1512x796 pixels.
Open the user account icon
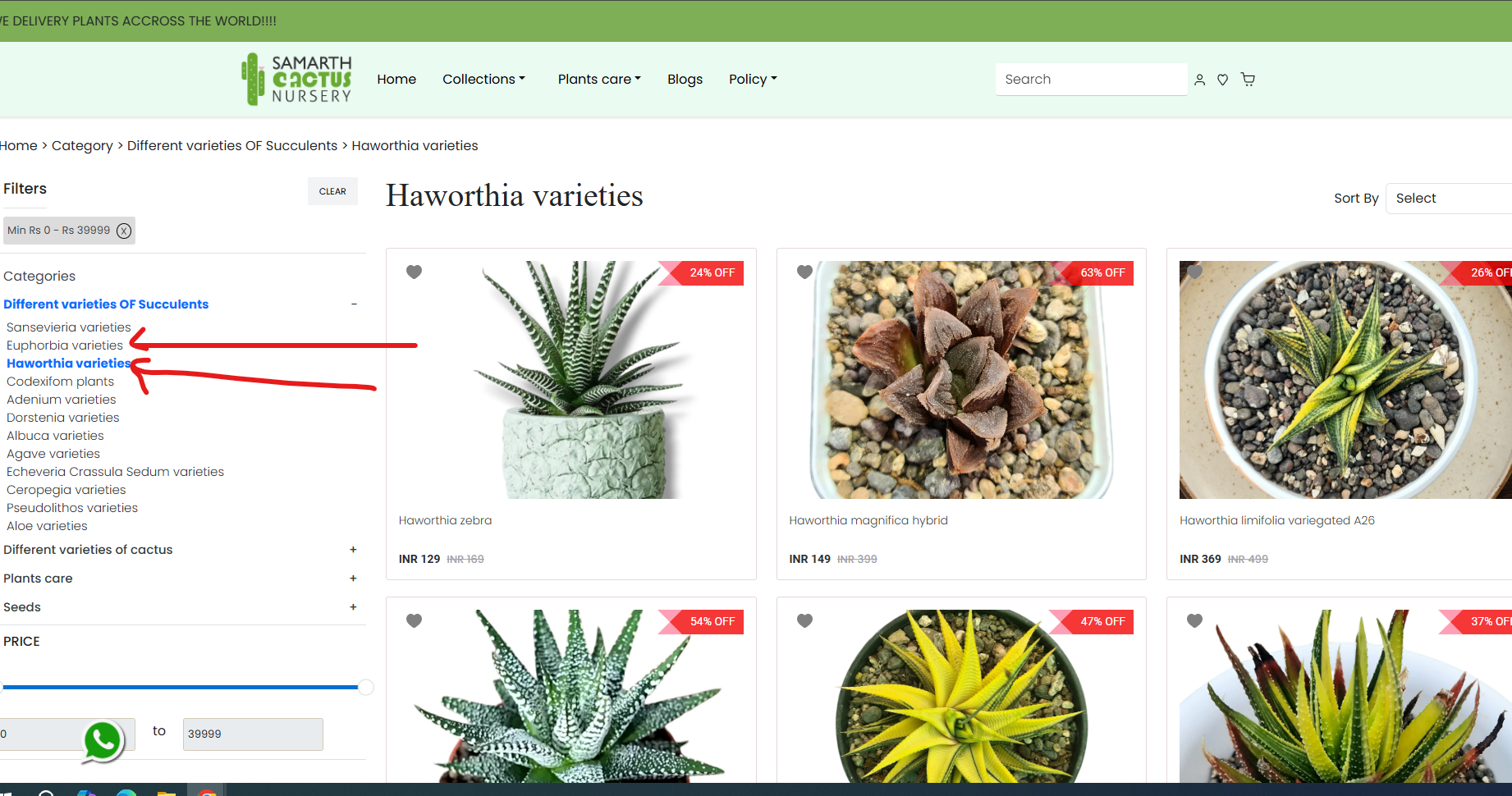(x=1199, y=80)
